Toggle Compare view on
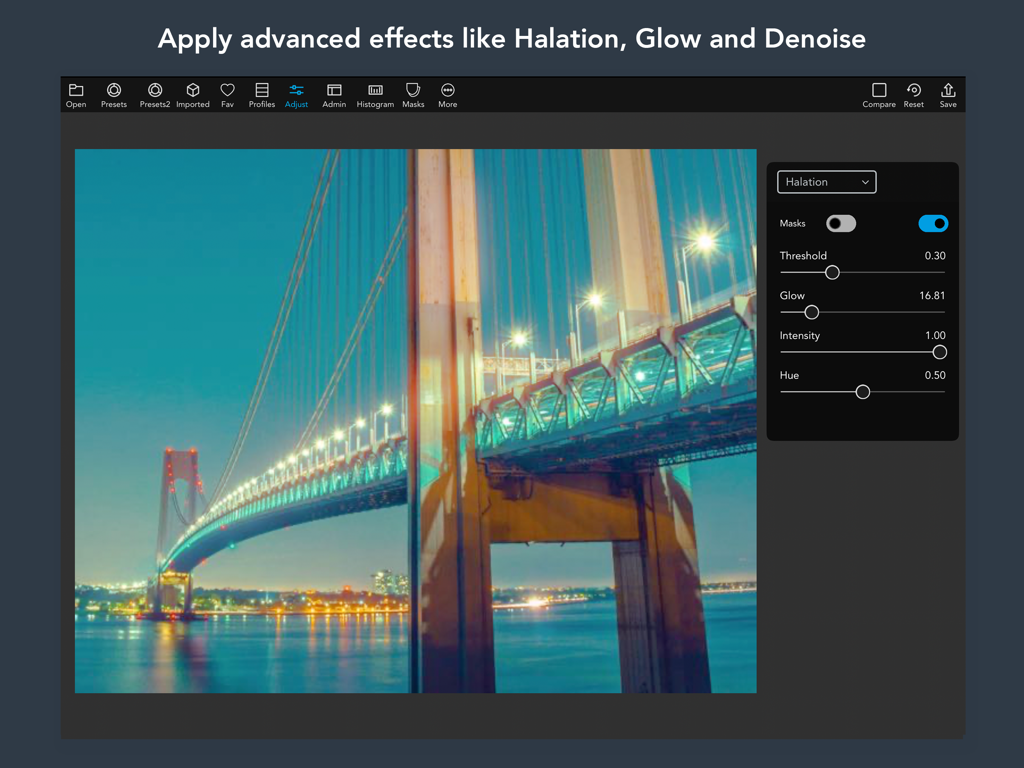This screenshot has width=1024, height=768. click(x=878, y=95)
